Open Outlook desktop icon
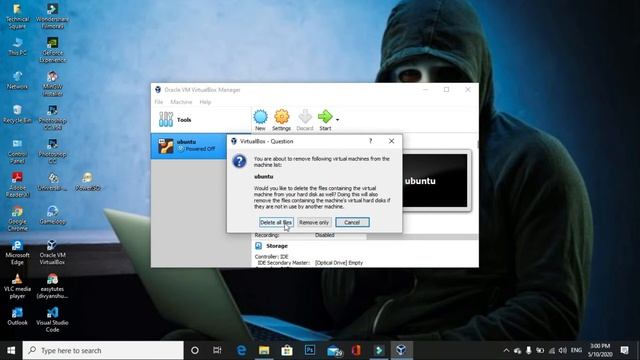 pos(17,316)
